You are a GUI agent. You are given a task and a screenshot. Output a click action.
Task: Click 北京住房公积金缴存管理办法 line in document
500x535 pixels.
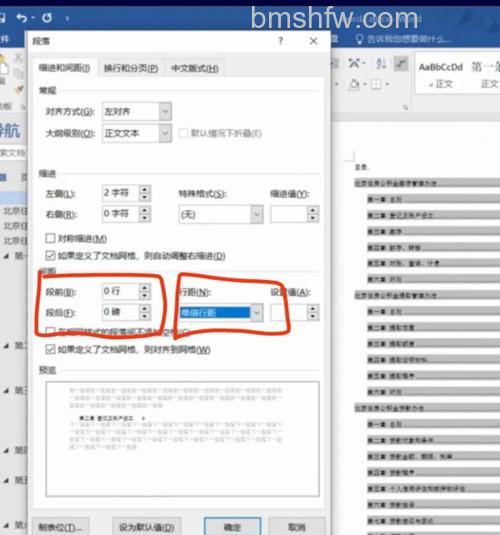[x=396, y=183]
